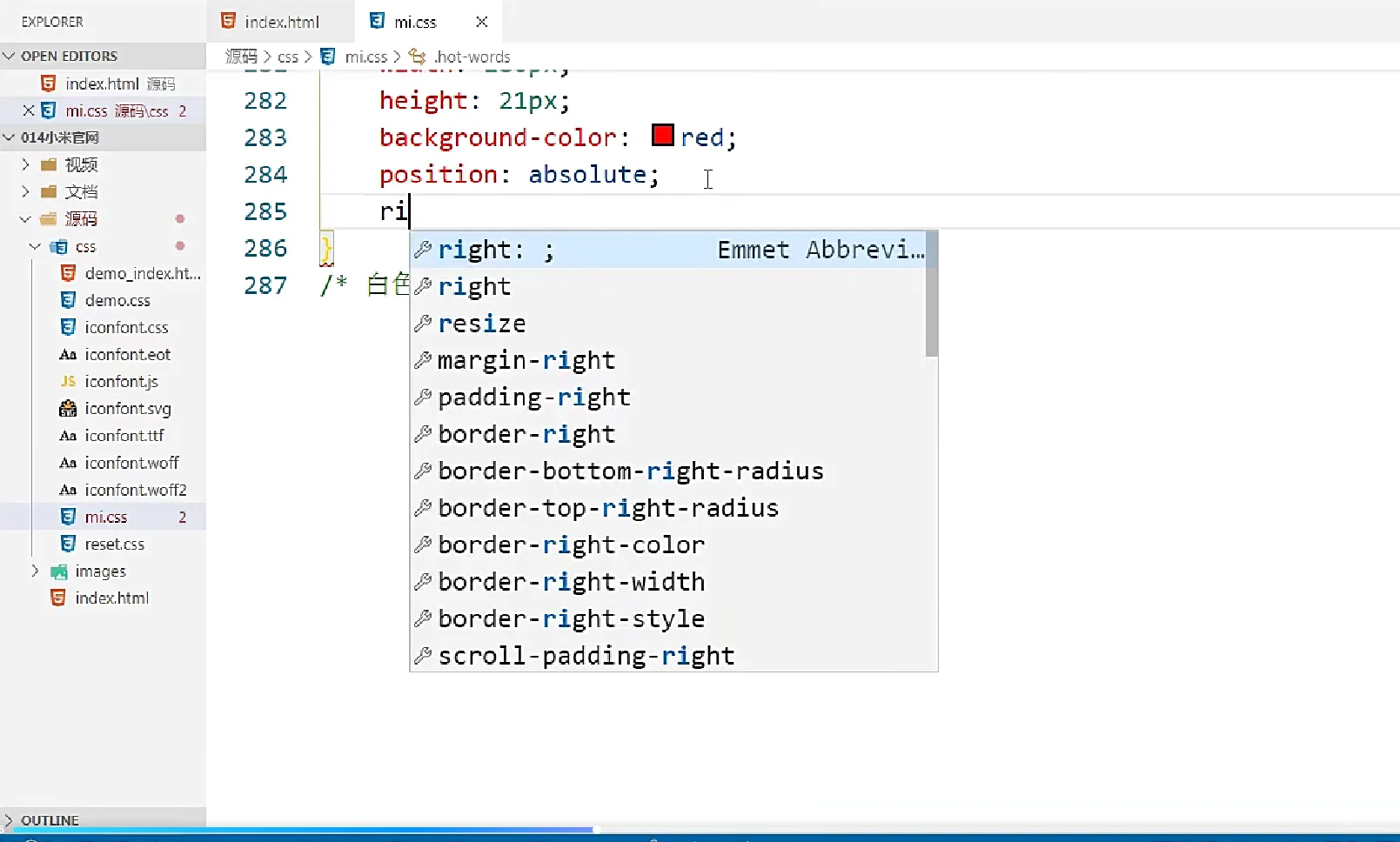
Task: Click the HTML icon on index.html tab
Action: coord(229,21)
